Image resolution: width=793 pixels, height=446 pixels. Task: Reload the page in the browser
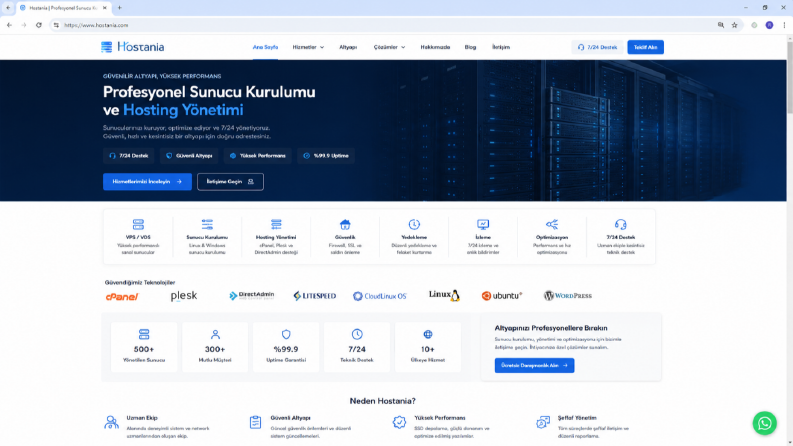pyautogui.click(x=38, y=25)
